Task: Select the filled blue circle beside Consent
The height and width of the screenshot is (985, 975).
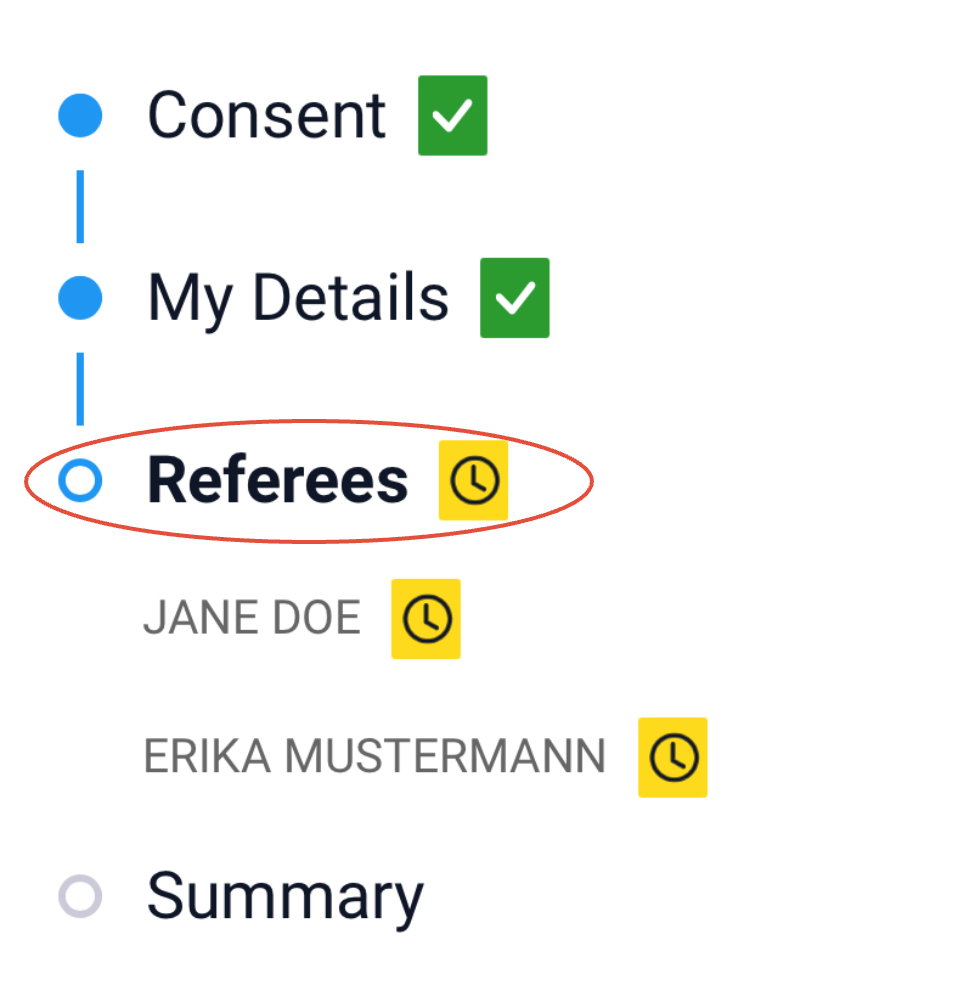Action: click(x=80, y=115)
